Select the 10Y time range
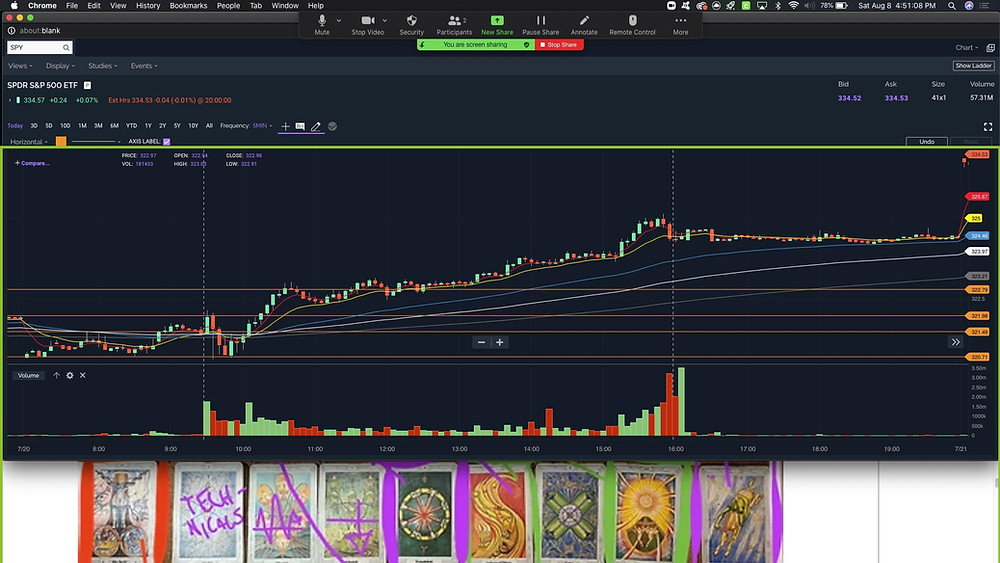Image resolution: width=1000 pixels, height=563 pixels. coord(193,126)
